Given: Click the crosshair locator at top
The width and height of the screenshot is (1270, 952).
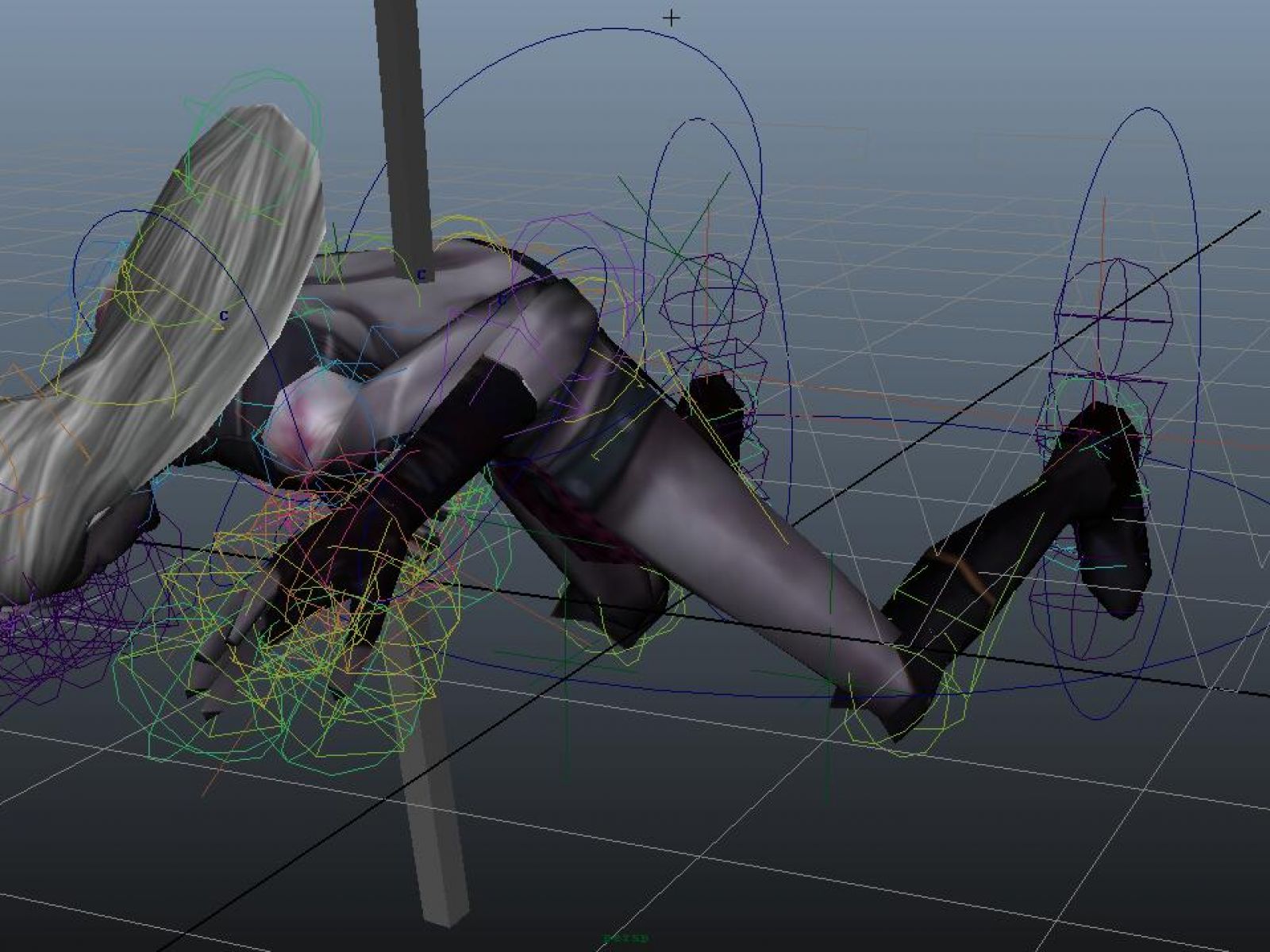Looking at the screenshot, I should coord(672,17).
